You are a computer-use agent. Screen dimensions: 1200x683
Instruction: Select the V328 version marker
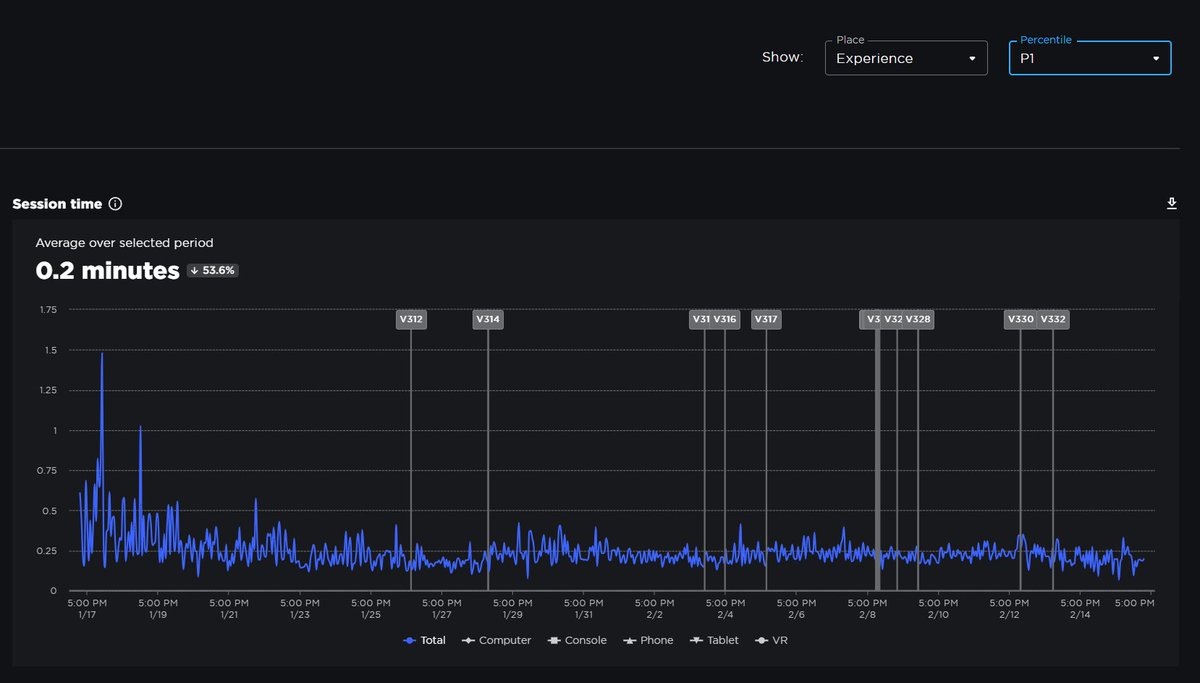(918, 320)
